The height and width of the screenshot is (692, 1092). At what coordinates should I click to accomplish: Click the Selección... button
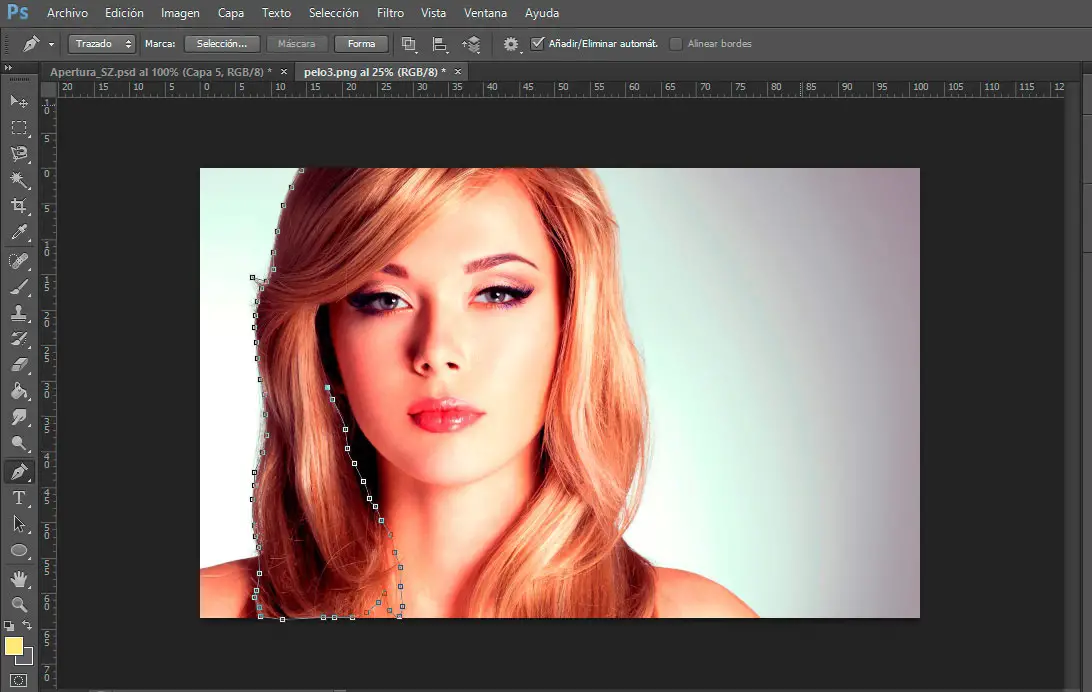point(222,44)
